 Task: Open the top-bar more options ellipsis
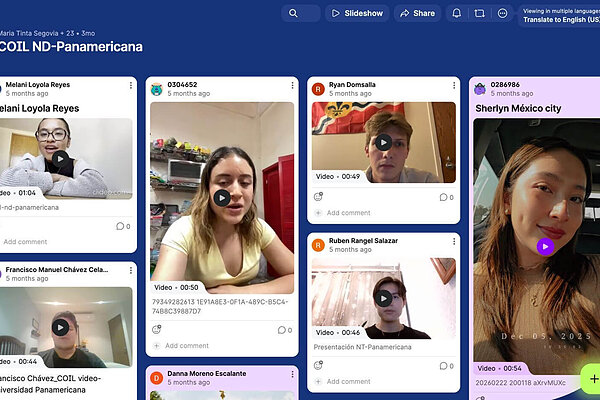tap(502, 13)
